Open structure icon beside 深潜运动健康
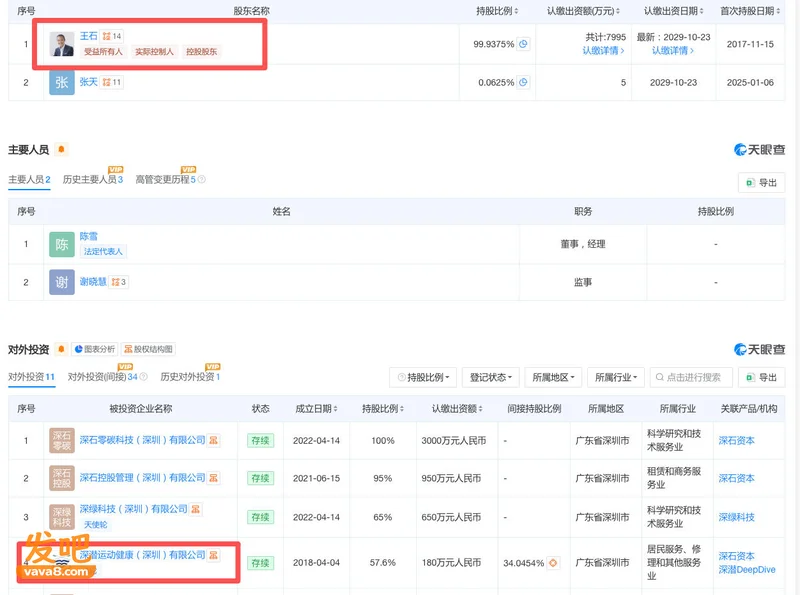 (x=213, y=555)
